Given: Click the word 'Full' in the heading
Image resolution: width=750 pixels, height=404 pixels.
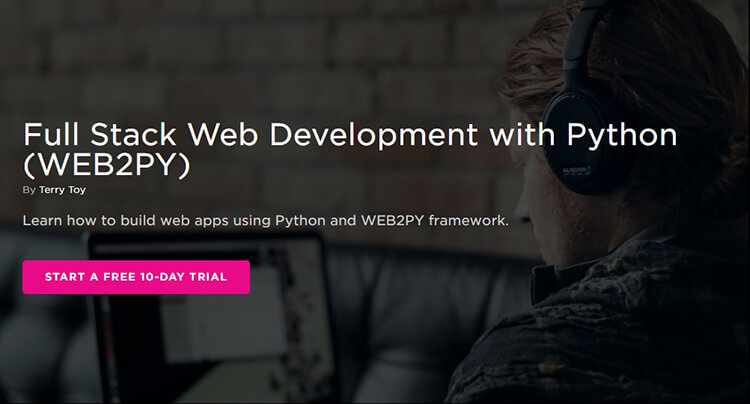Looking at the screenshot, I should [51, 135].
